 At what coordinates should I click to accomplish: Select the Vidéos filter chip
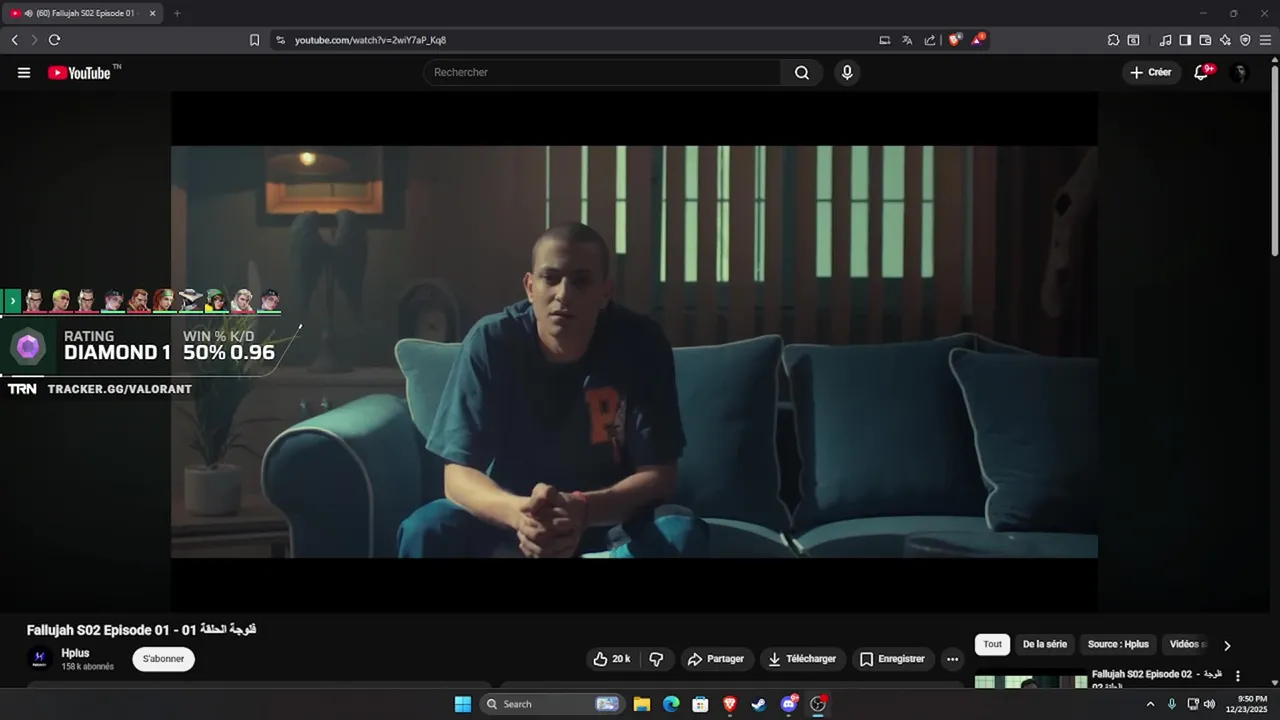[1187, 645]
